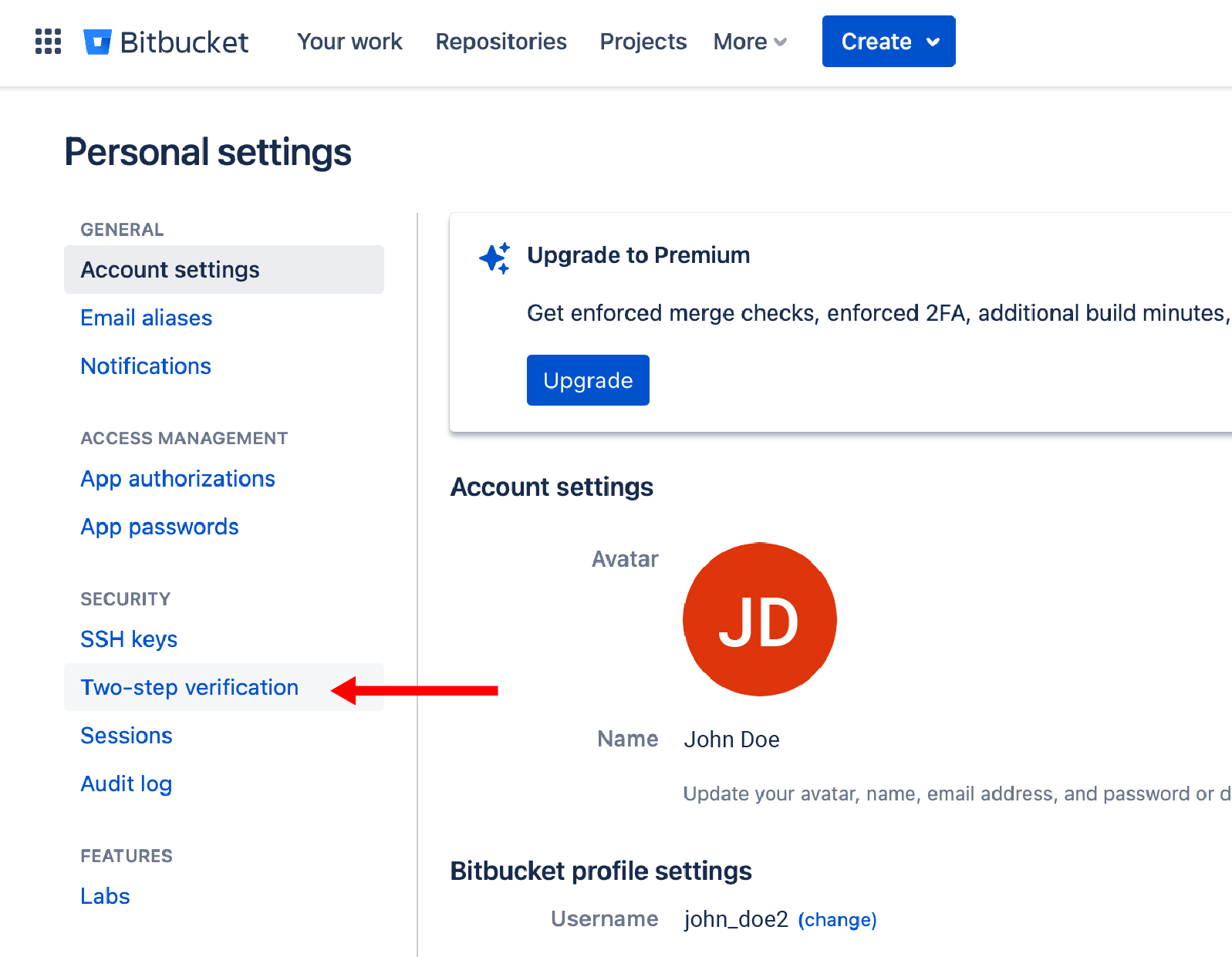Open the app switcher grid icon

[x=48, y=42]
